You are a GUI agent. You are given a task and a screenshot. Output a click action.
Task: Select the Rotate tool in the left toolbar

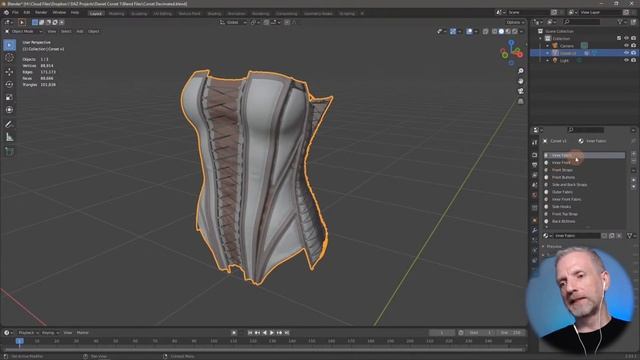(9, 84)
